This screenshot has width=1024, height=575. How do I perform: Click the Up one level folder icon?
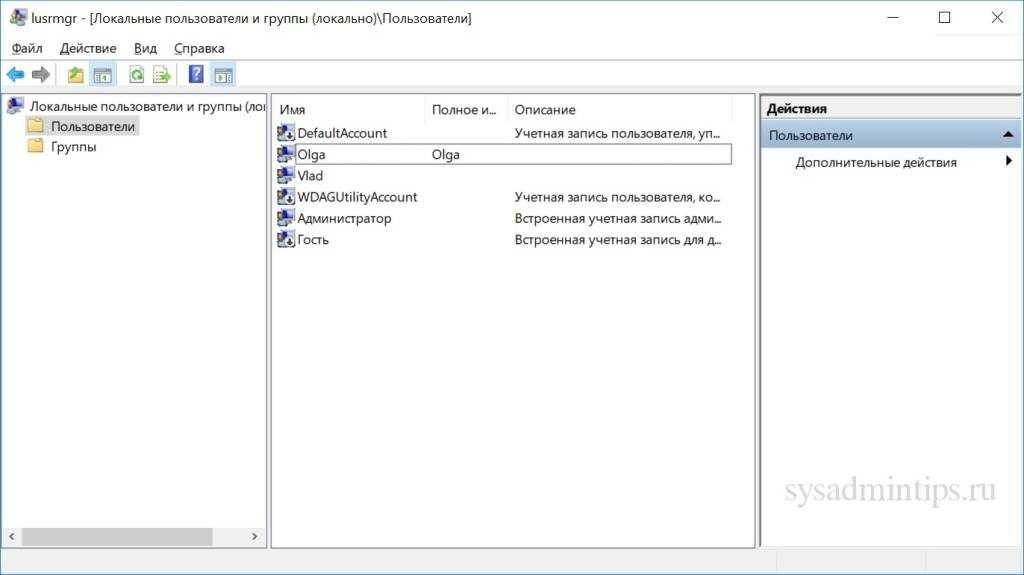pyautogui.click(x=75, y=75)
